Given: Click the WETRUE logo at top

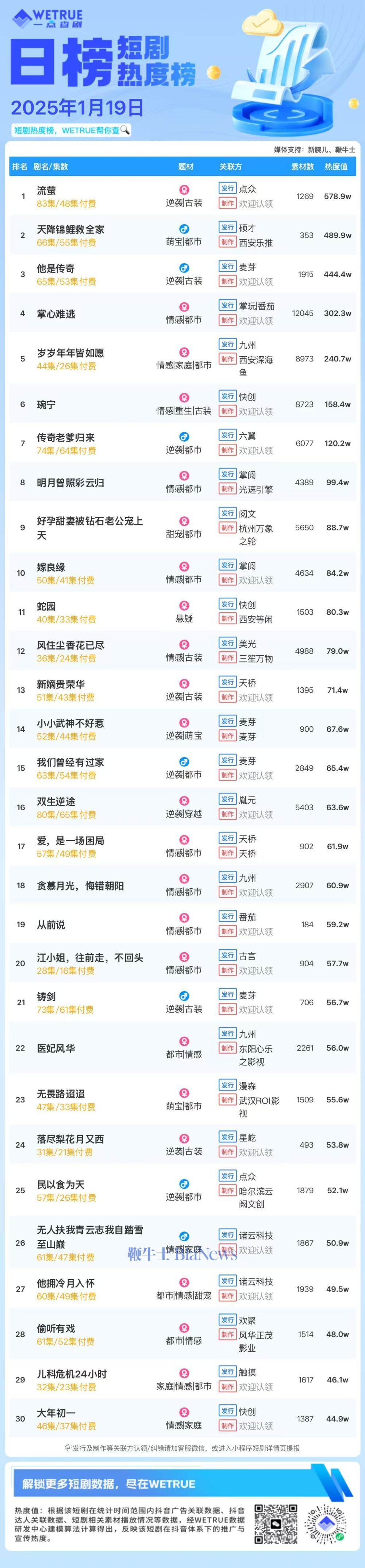Looking at the screenshot, I should (47, 18).
